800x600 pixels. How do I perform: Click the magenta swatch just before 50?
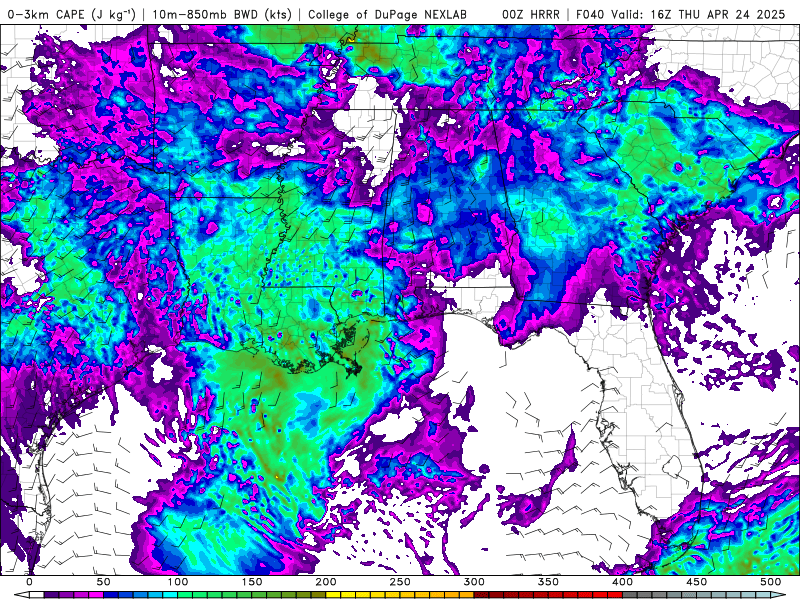tap(96, 595)
